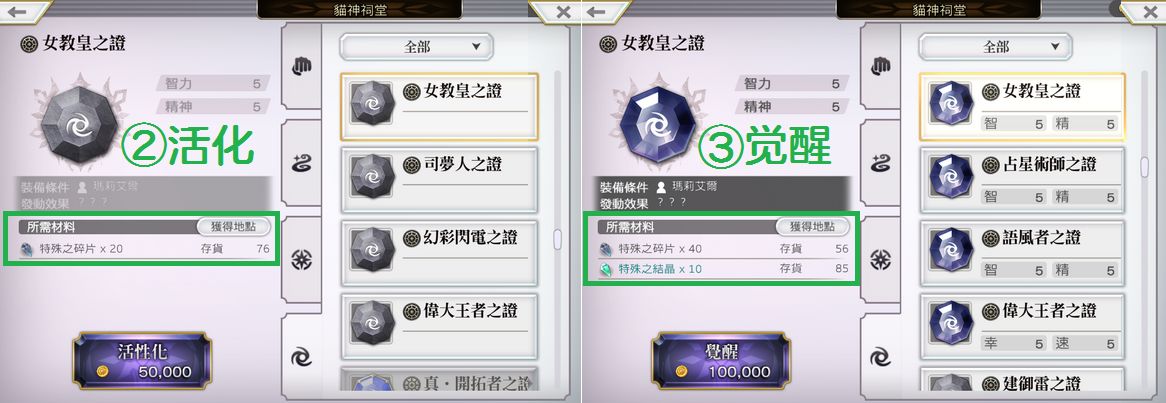This screenshot has height=403, width=1166.
Task: Click the 活性化 50,000 button
Action: [142, 361]
